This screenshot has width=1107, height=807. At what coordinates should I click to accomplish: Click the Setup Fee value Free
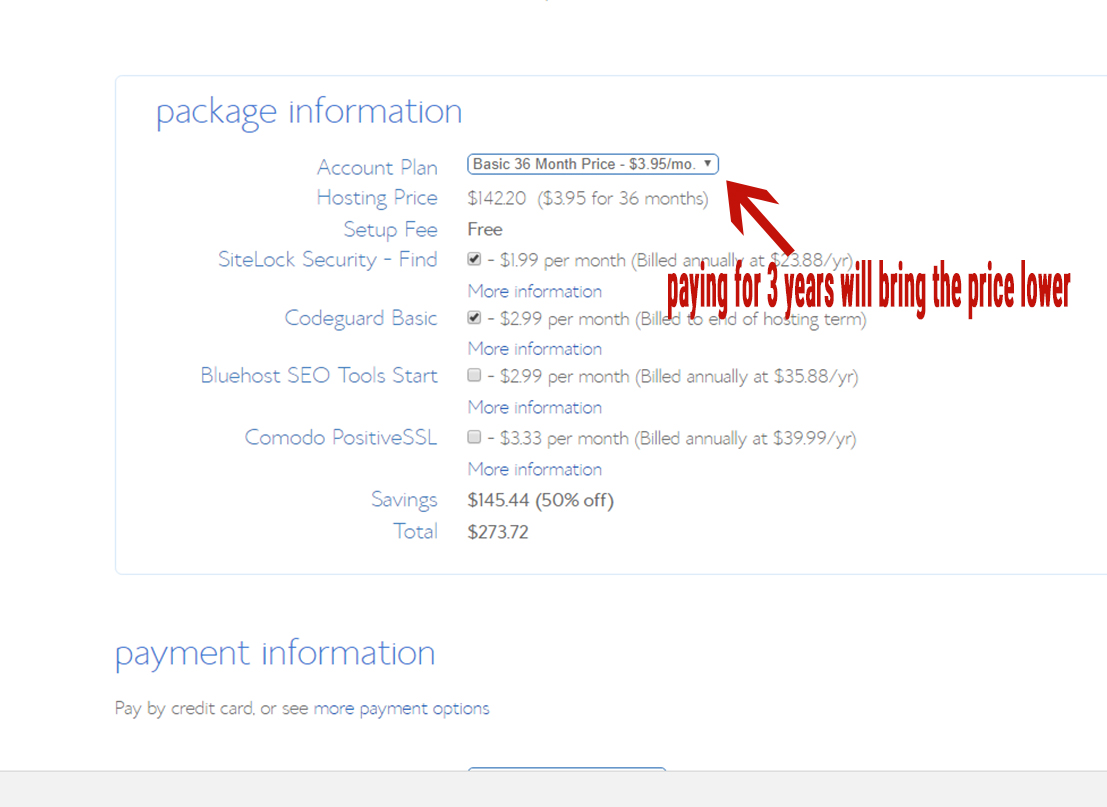[485, 229]
